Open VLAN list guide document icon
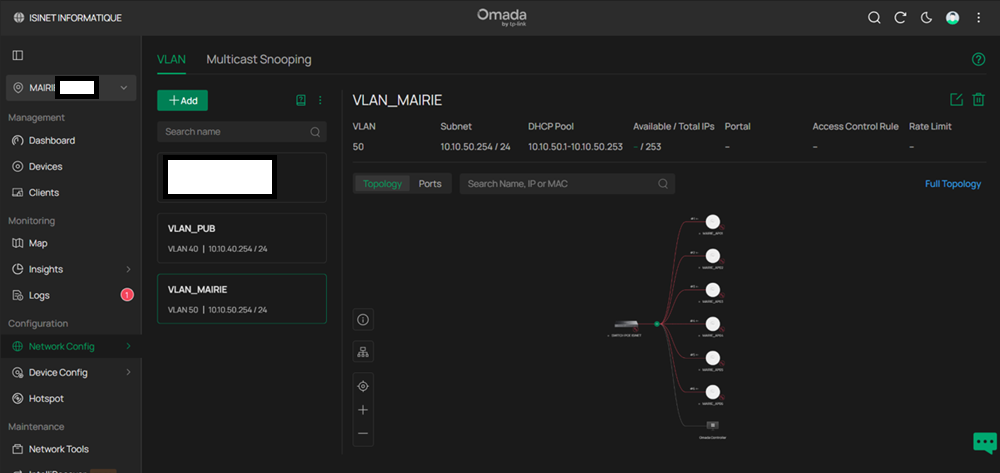 (301, 100)
